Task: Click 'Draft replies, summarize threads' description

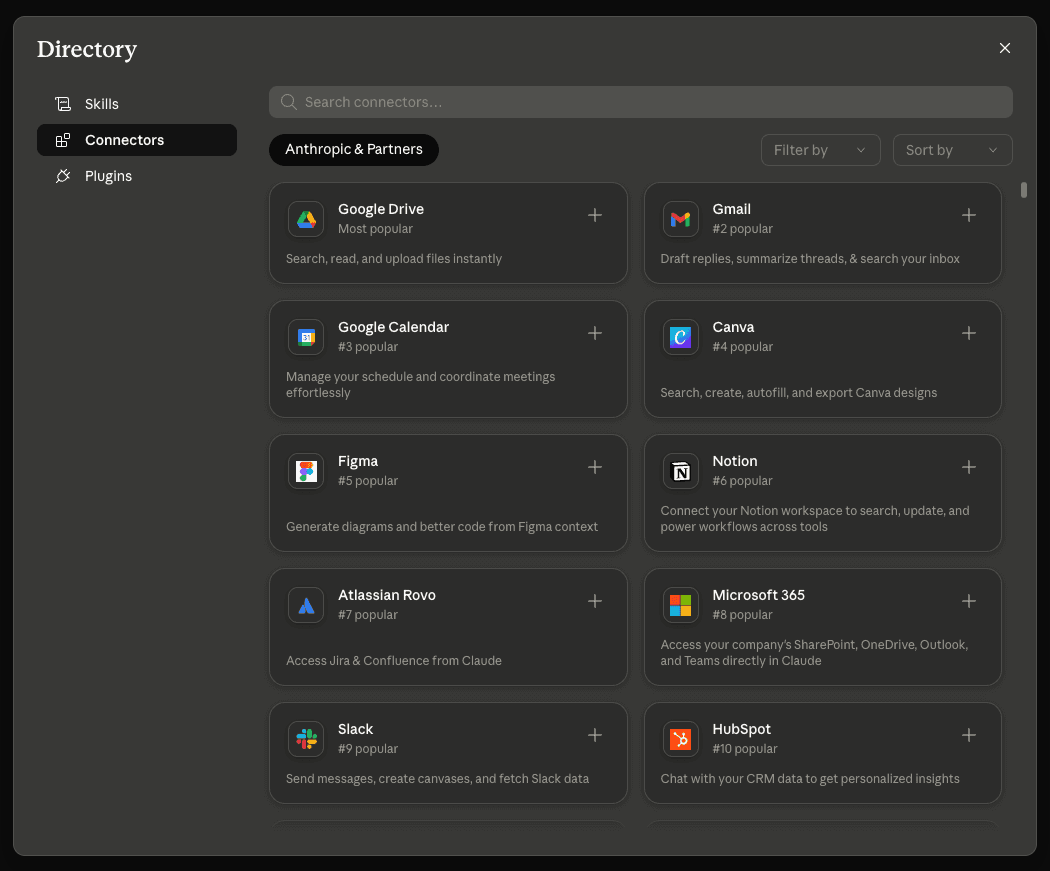Action: point(810,258)
